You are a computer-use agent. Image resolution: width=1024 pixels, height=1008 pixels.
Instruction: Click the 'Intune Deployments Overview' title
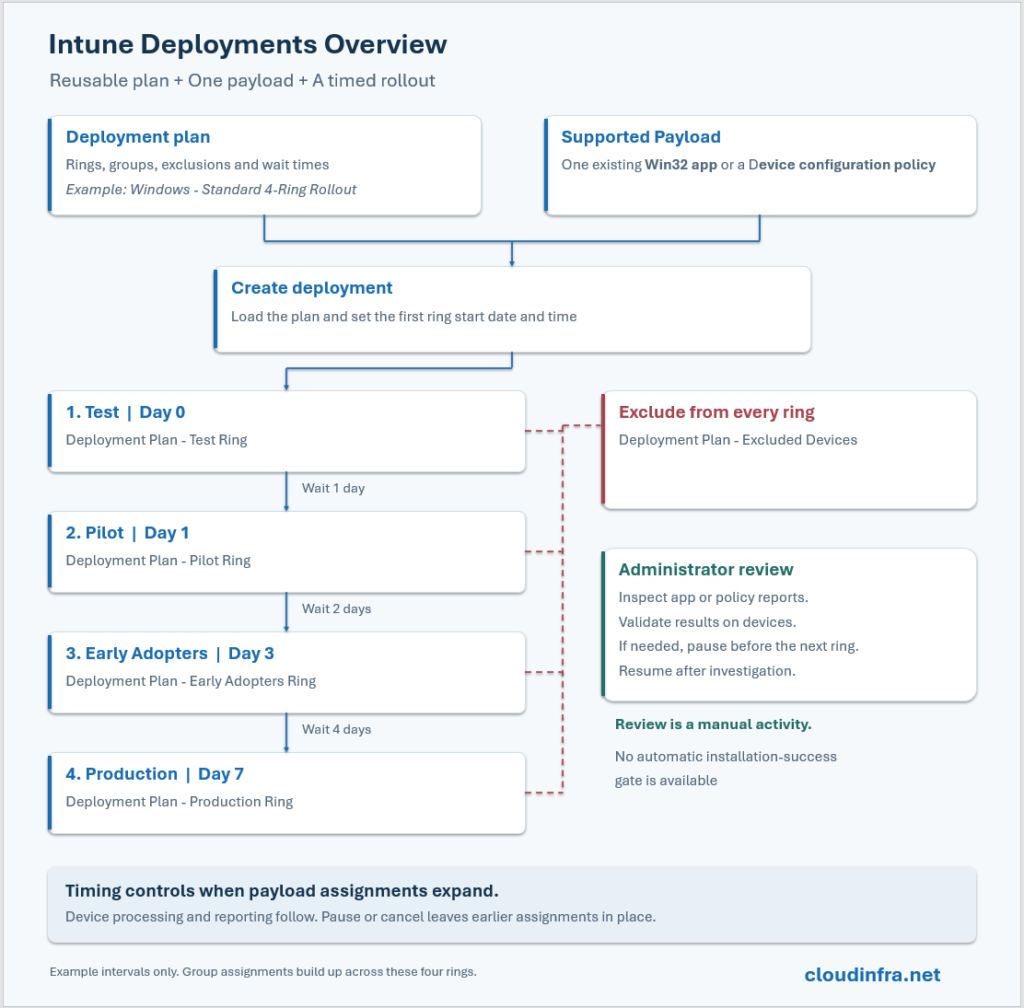(248, 45)
